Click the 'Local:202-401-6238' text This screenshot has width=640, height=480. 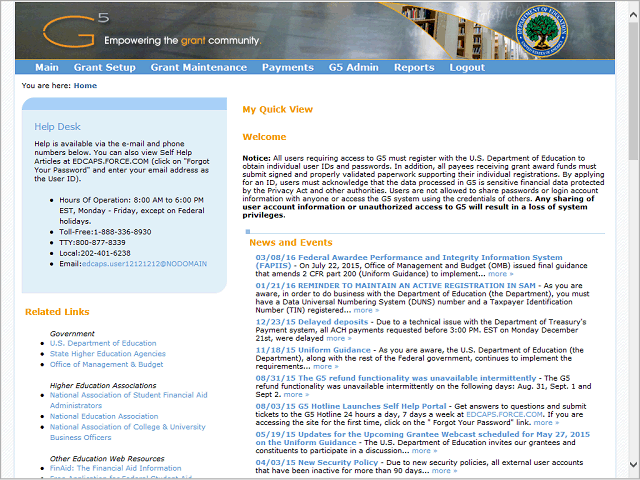[95, 253]
